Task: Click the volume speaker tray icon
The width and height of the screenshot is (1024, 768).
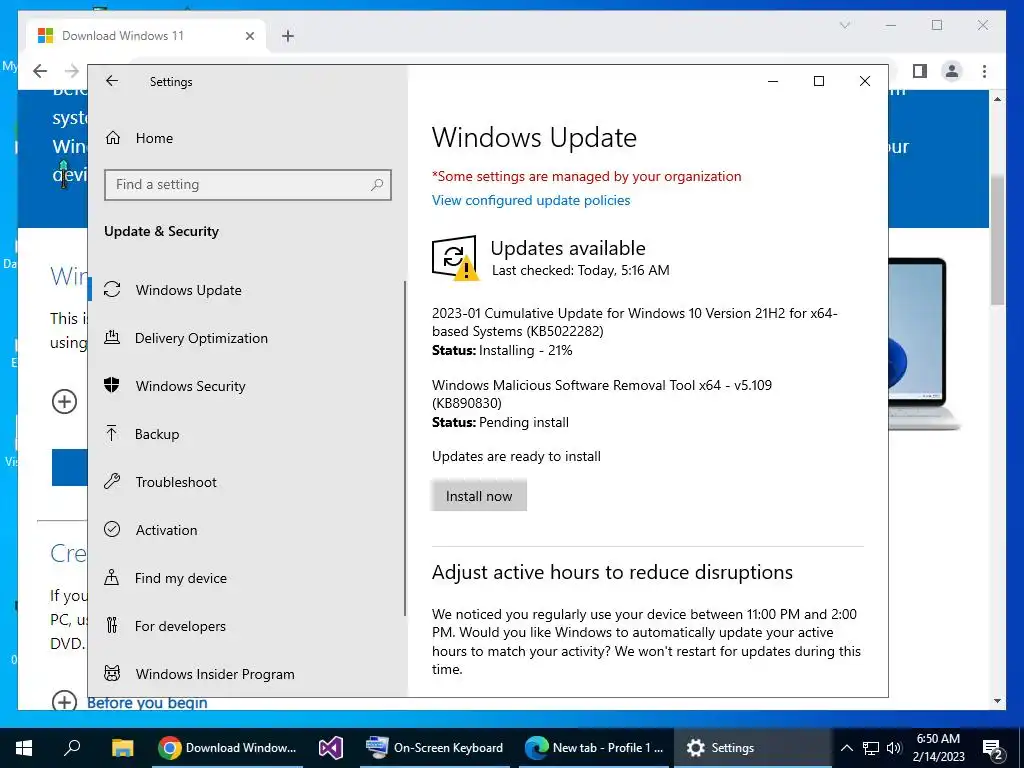Action: point(894,748)
